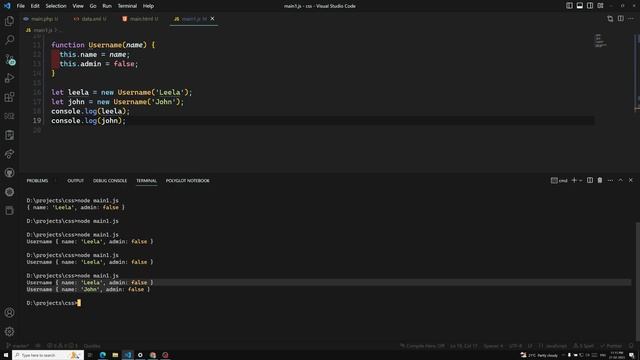This screenshot has height=360, width=640.
Task: Change file encoding UTF-8
Action: 515,346
